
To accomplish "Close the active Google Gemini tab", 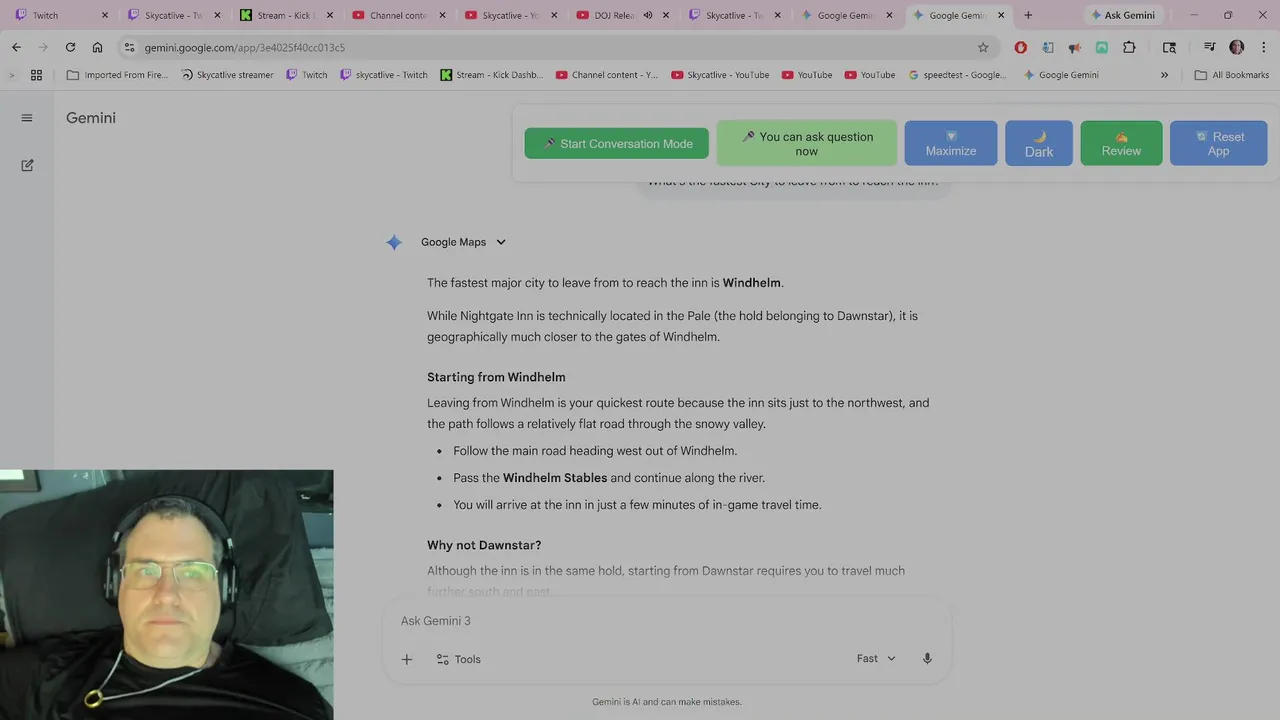I will pyautogui.click(x=1001, y=15).
